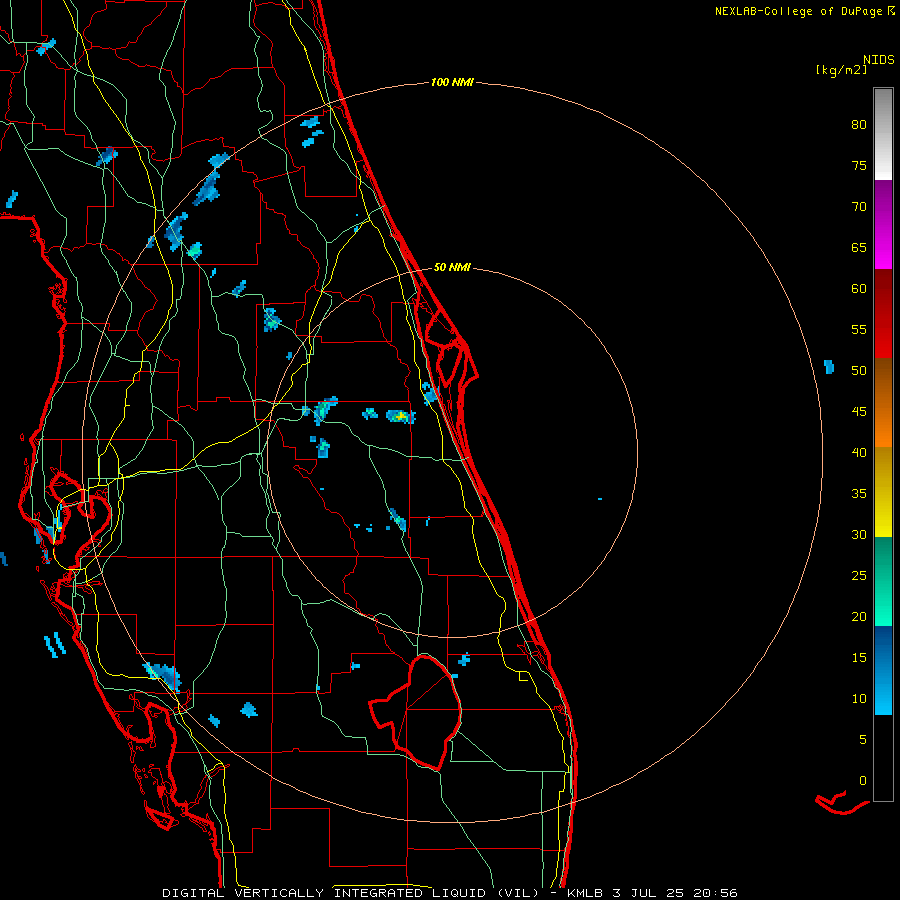
Task: Click the 20 value on the color scale
Action: tap(859, 616)
